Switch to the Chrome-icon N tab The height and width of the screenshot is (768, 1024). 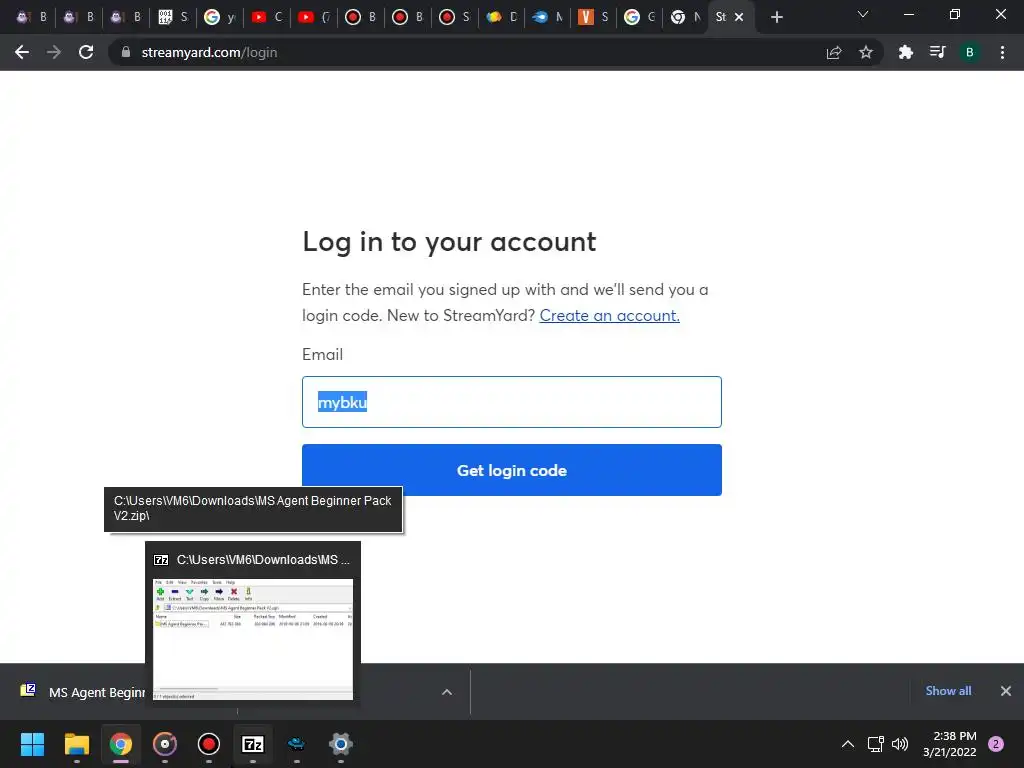687,17
